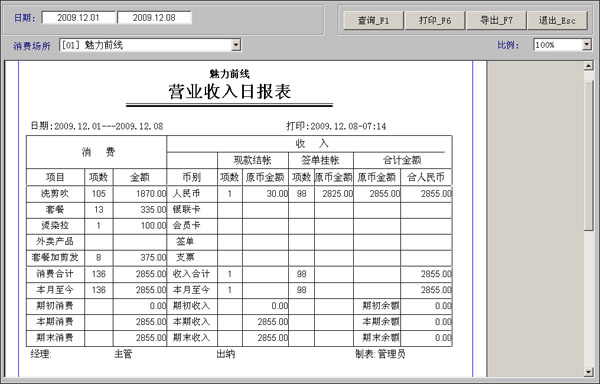Click the 期末余额 cell in the report
600x384 pixels.
point(380,337)
